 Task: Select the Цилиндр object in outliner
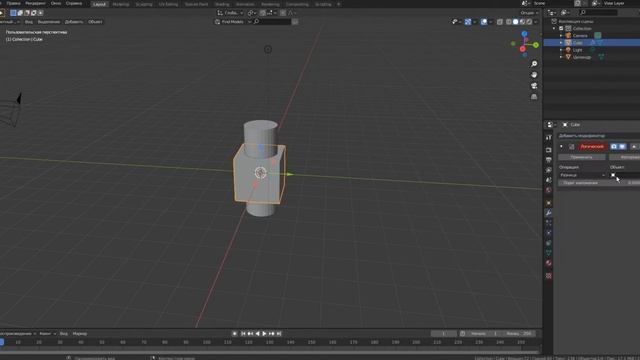coord(582,57)
